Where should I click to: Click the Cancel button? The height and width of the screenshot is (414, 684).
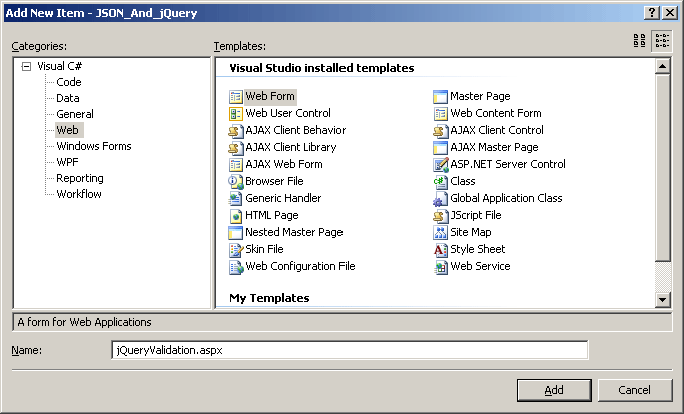coord(635,390)
